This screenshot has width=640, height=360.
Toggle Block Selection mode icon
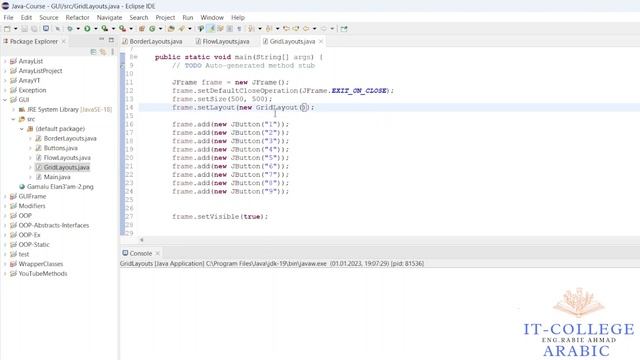229,29
